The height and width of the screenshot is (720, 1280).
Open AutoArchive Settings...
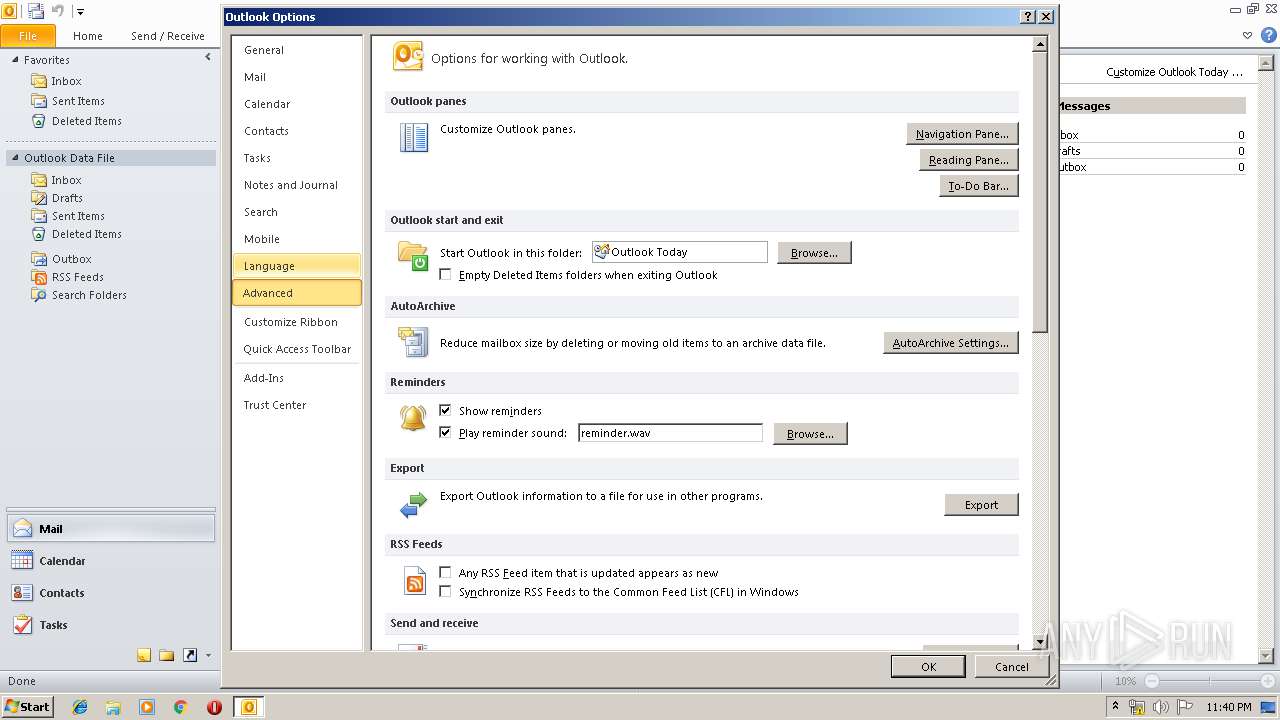point(950,343)
